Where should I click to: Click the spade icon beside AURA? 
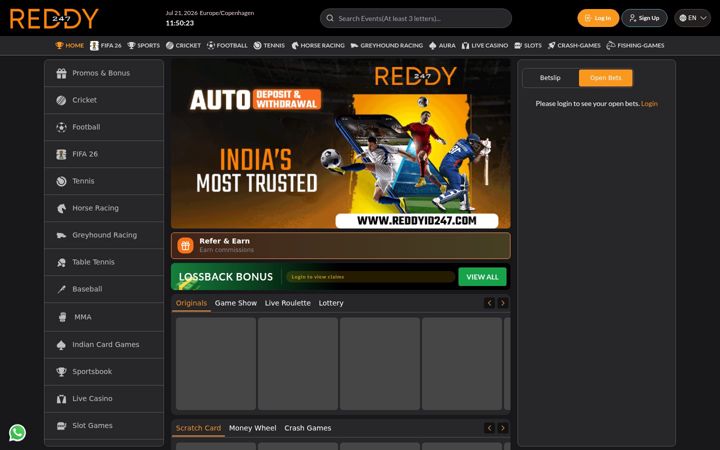click(433, 45)
